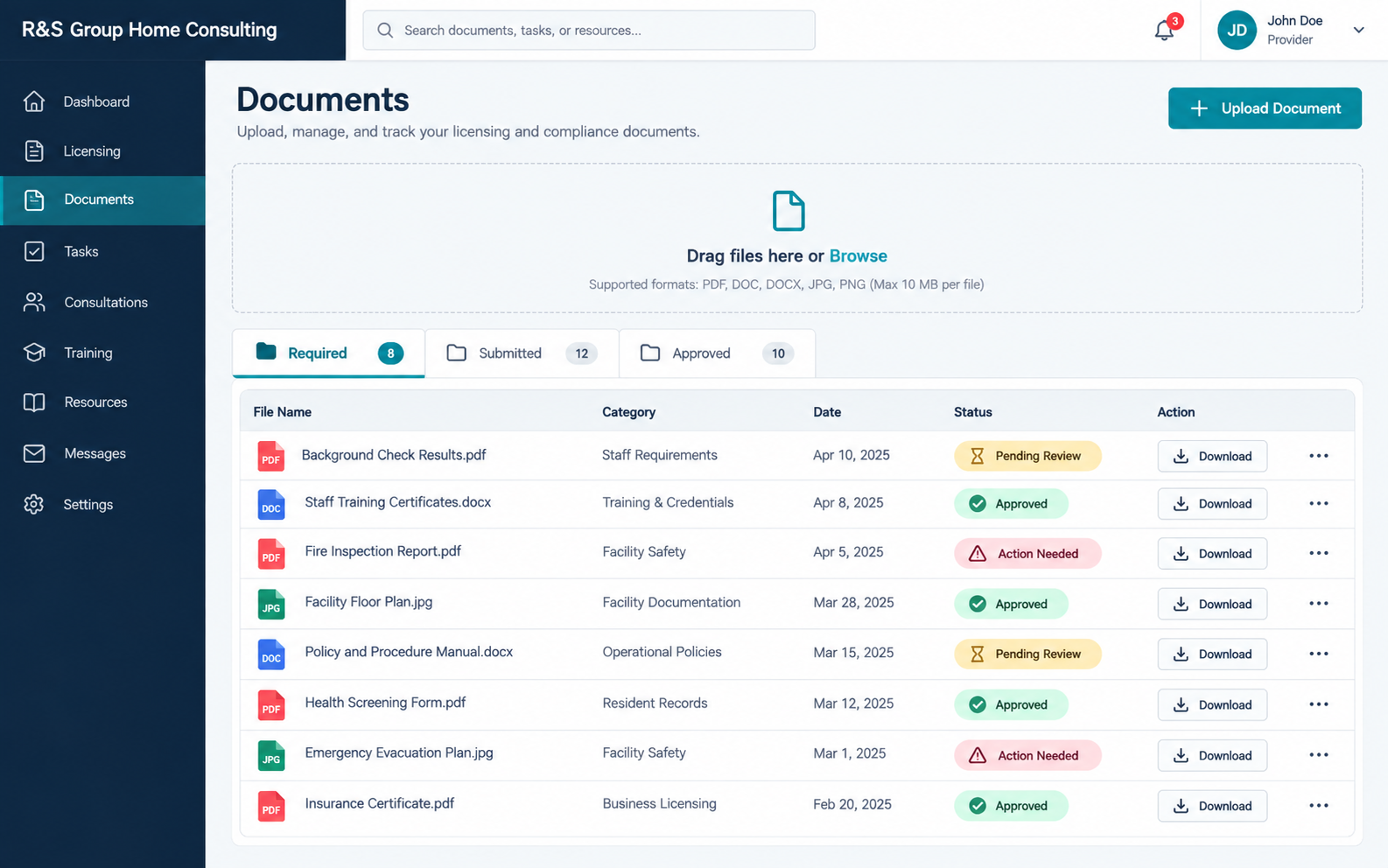Switch to the Approved tab
This screenshot has height=868, width=1388.
[x=718, y=353]
